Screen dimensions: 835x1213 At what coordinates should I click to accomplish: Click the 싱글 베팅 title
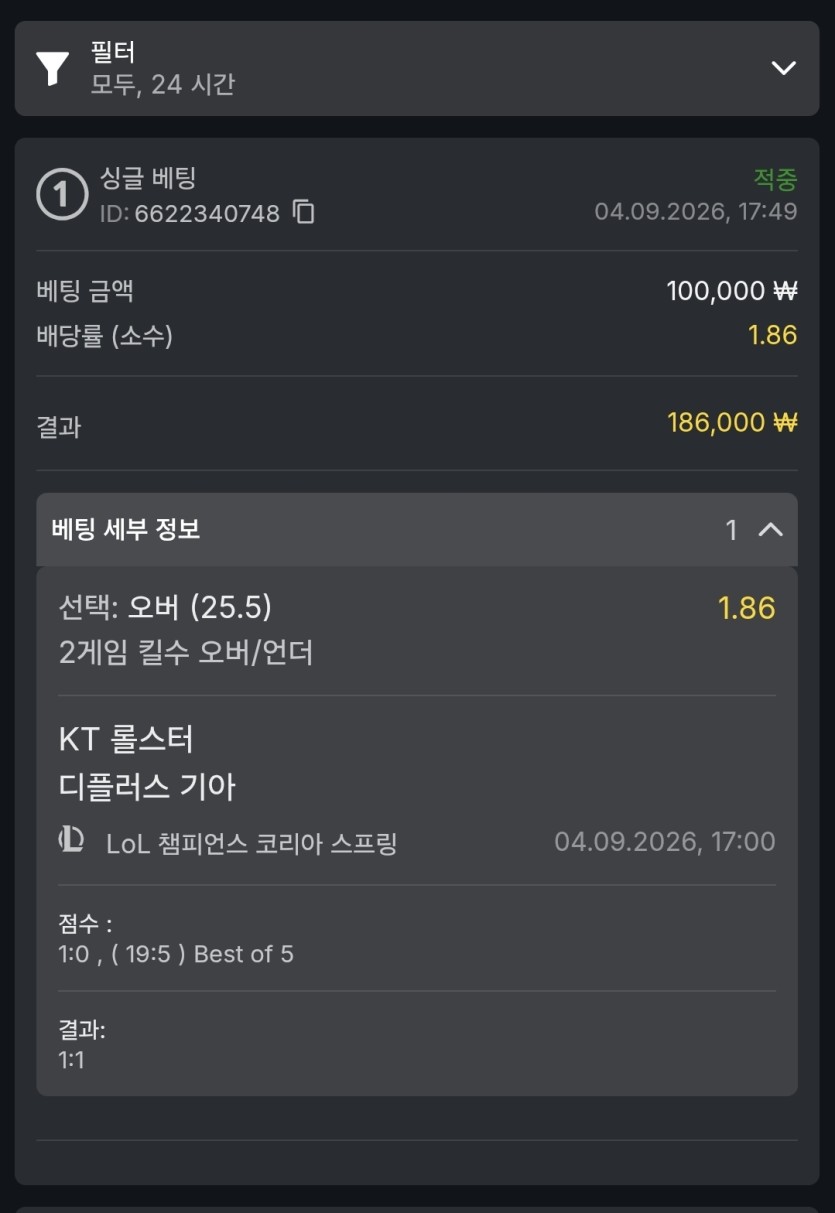[148, 179]
